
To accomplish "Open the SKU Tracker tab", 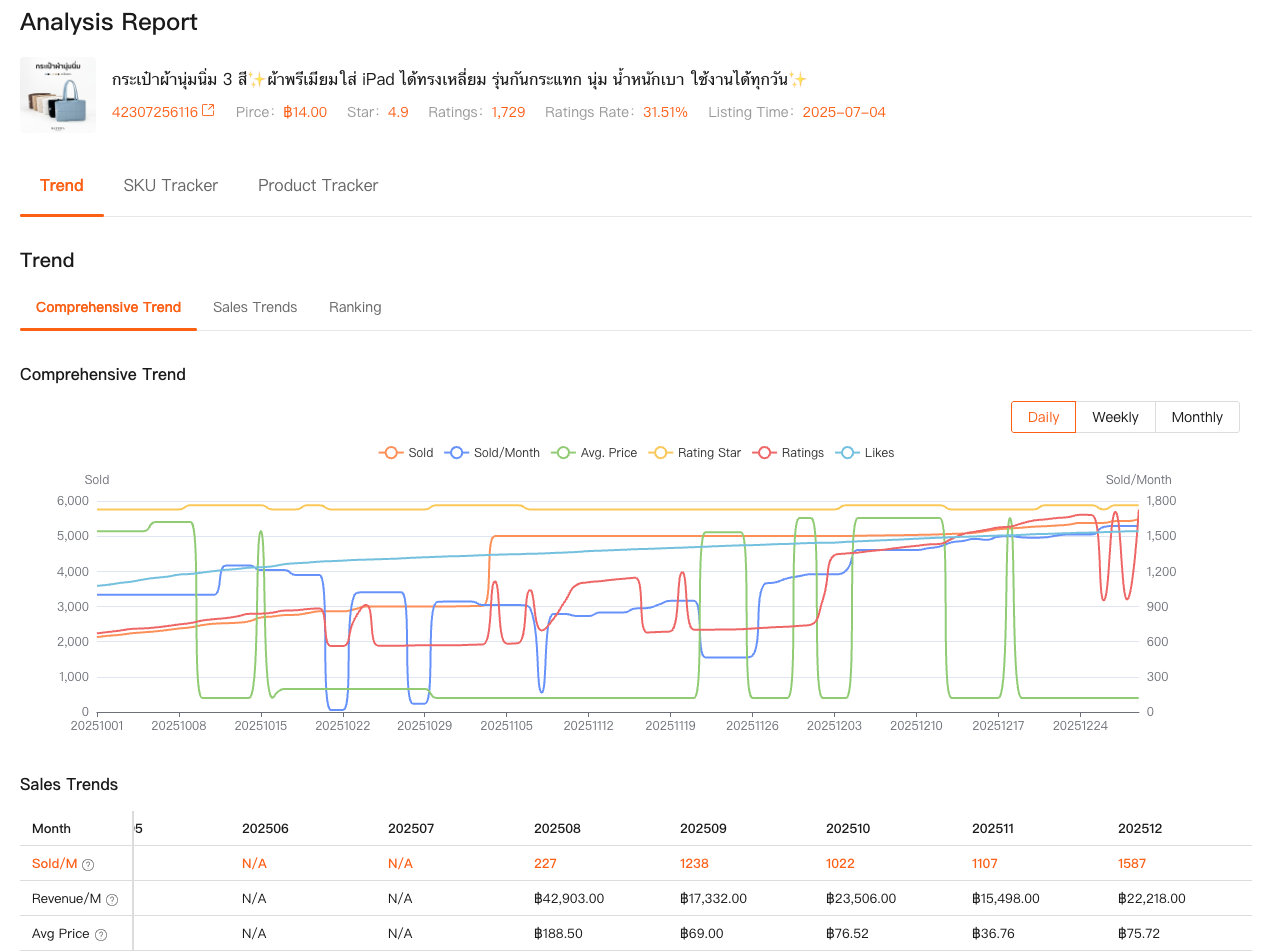I will pyautogui.click(x=171, y=185).
